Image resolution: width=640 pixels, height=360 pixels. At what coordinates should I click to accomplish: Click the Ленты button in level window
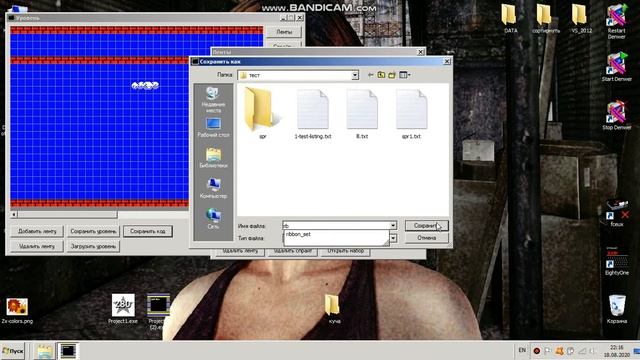[284, 31]
